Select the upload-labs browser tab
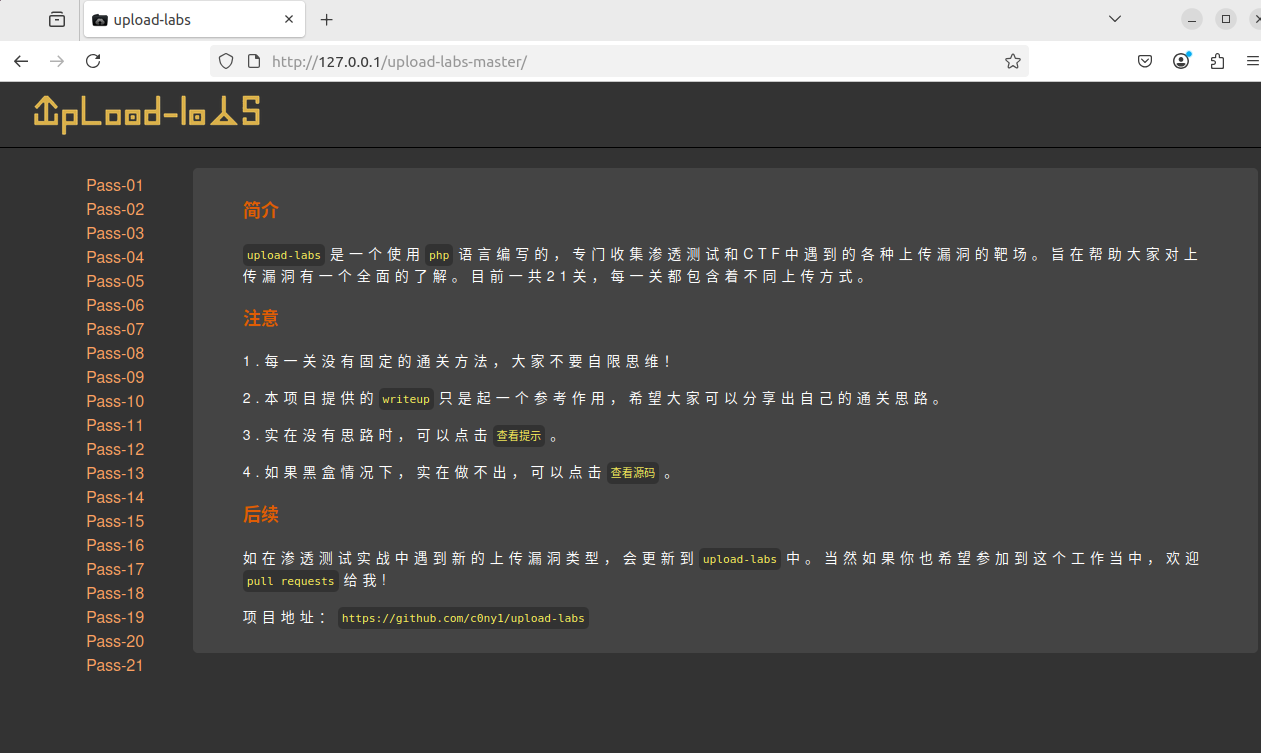Image resolution: width=1261 pixels, height=753 pixels. (185, 19)
